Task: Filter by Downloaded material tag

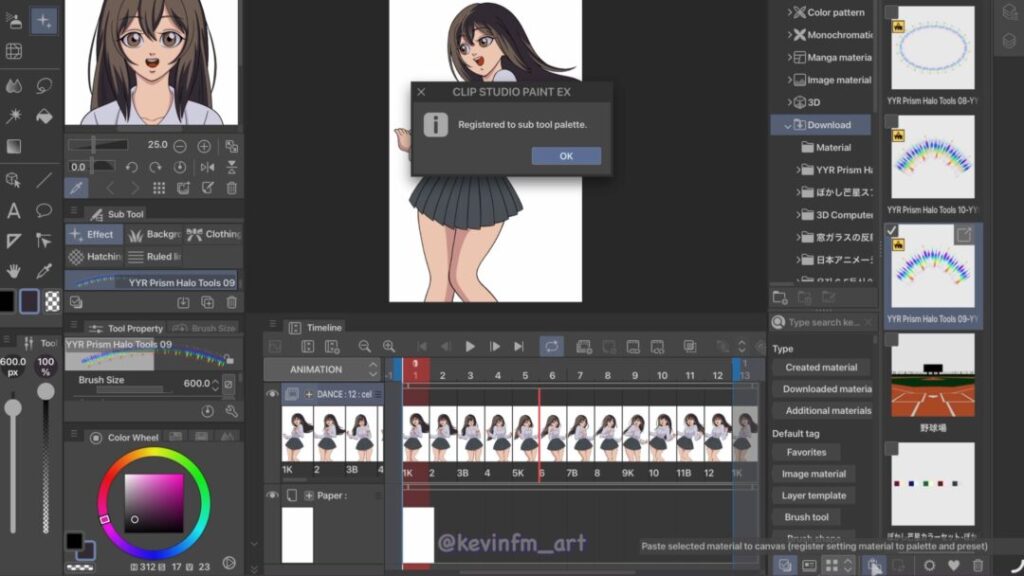Action: [824, 389]
